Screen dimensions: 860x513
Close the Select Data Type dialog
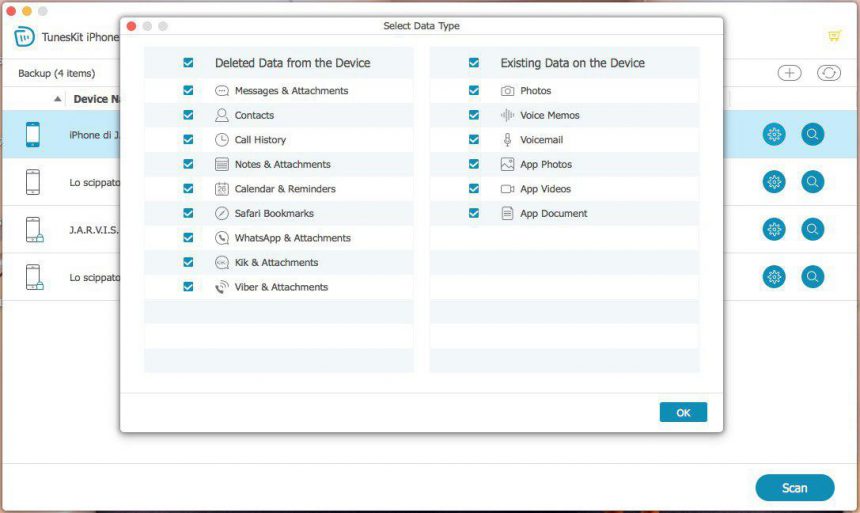point(131,26)
